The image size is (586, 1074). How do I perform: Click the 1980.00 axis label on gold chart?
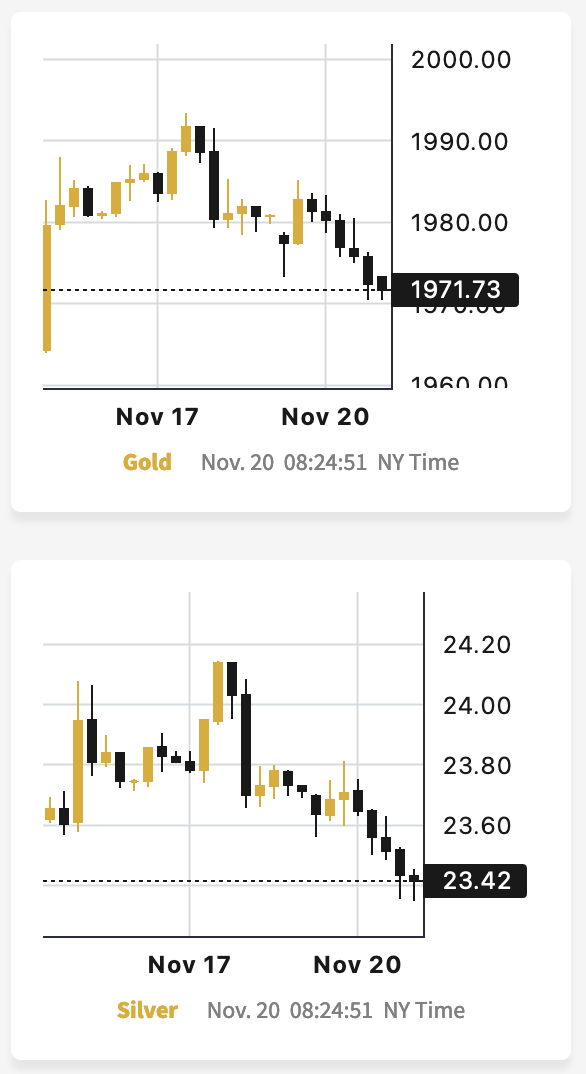pos(461,223)
